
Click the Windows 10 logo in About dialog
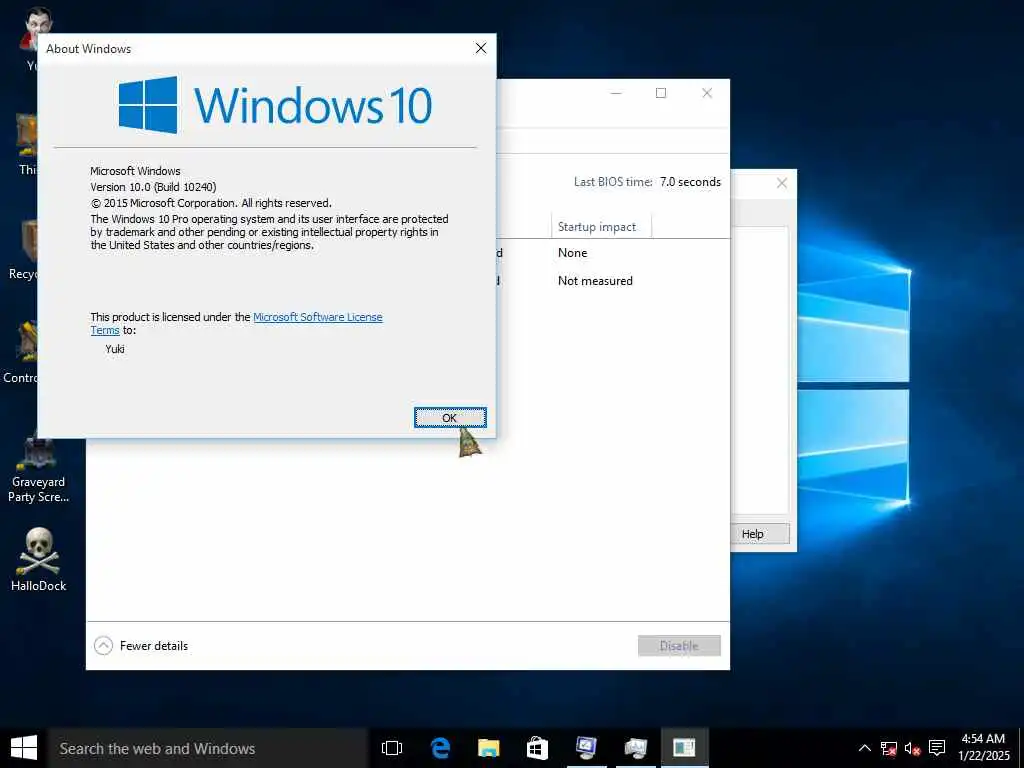[275, 104]
